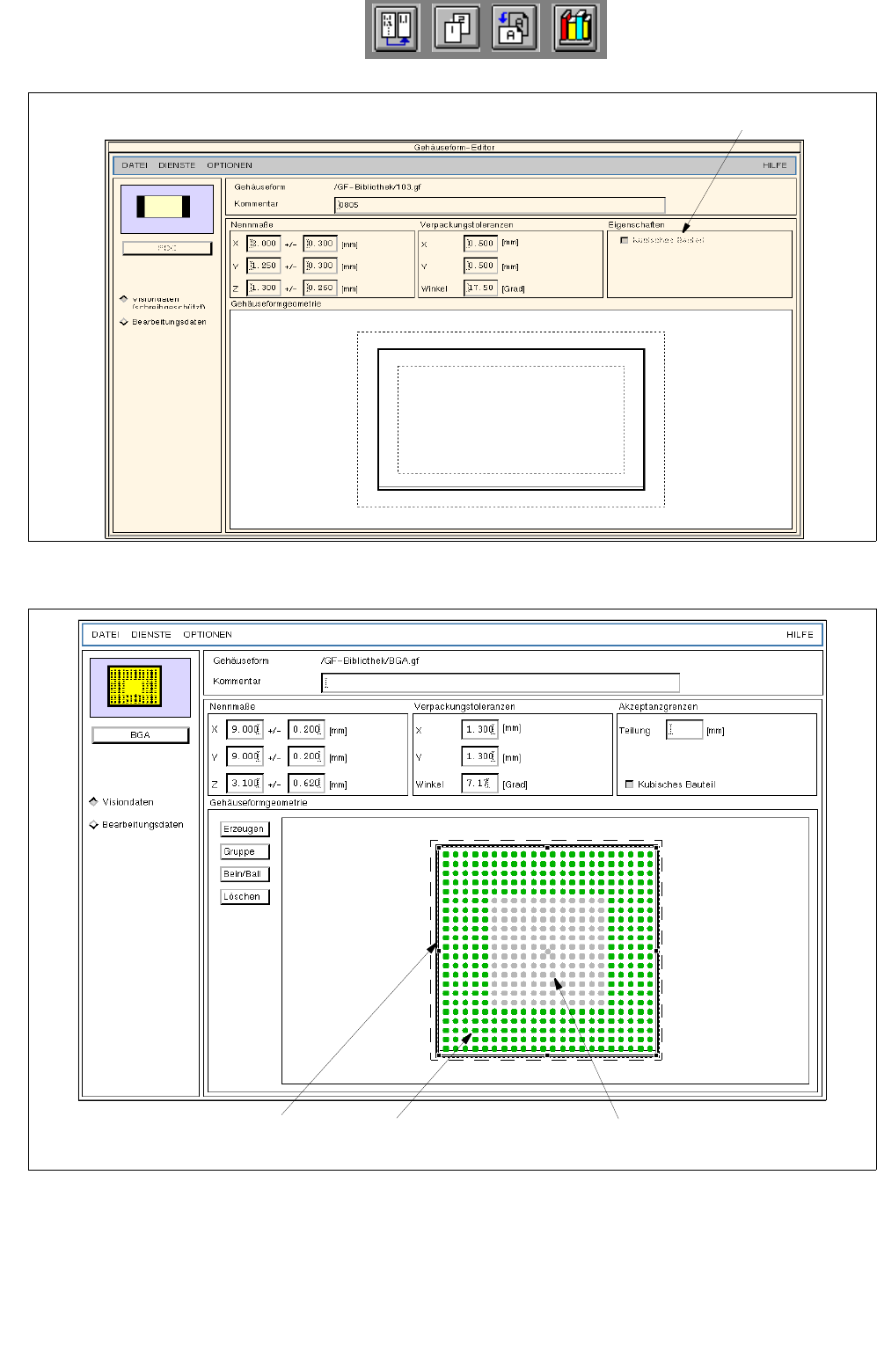Image resolution: width=877 pixels, height=1372 pixels.
Task: Open OPTIONEN menu in the 103.gf window
Action: (230, 165)
